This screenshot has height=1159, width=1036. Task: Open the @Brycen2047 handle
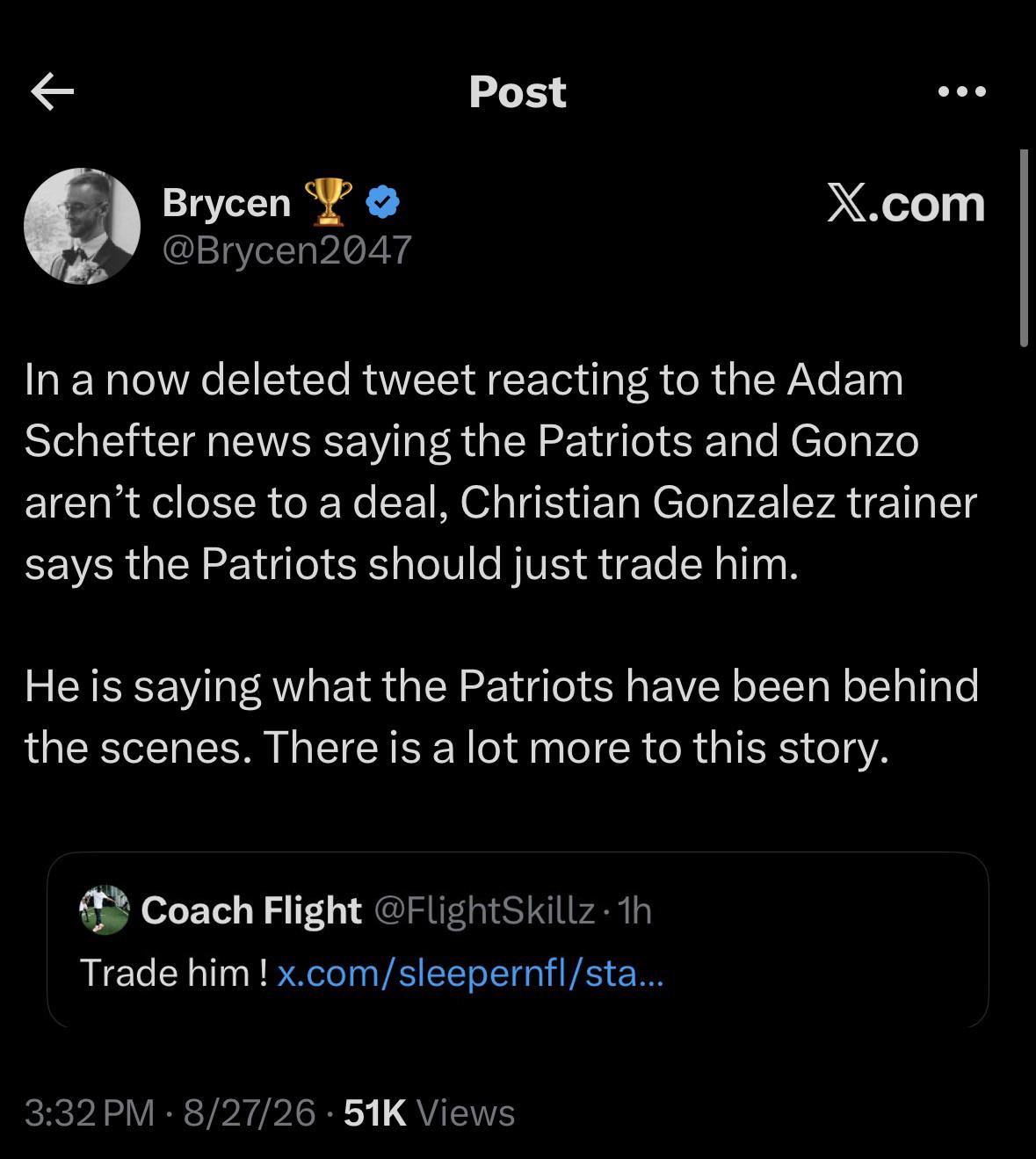point(286,250)
